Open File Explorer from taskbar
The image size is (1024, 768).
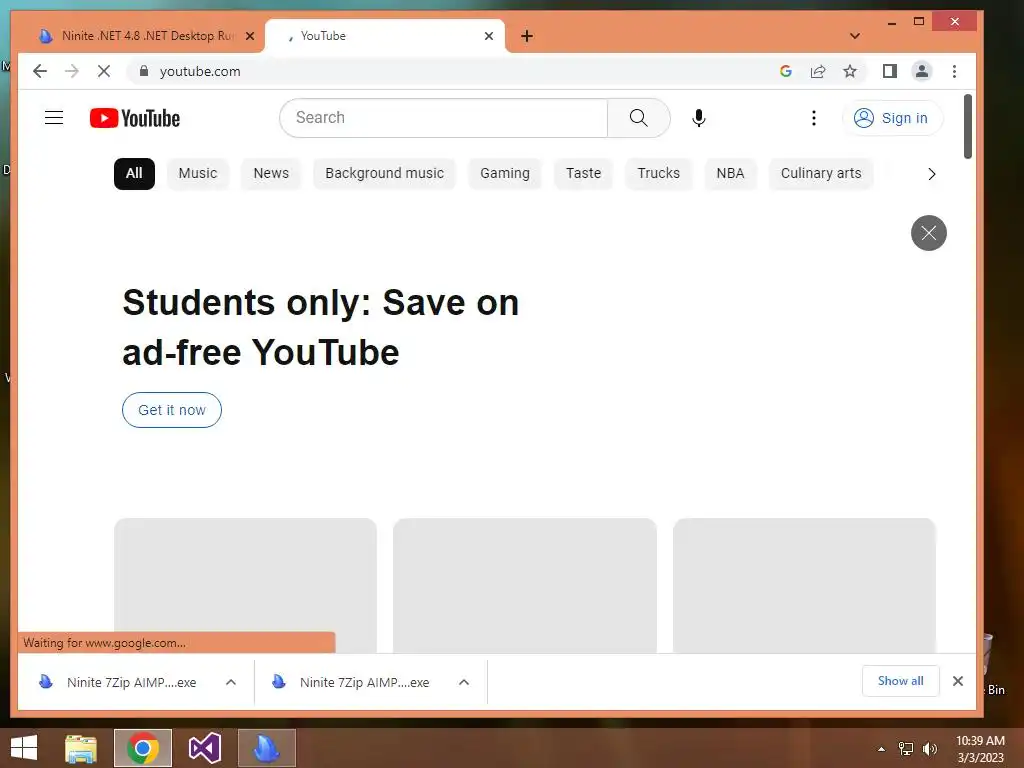[x=81, y=748]
